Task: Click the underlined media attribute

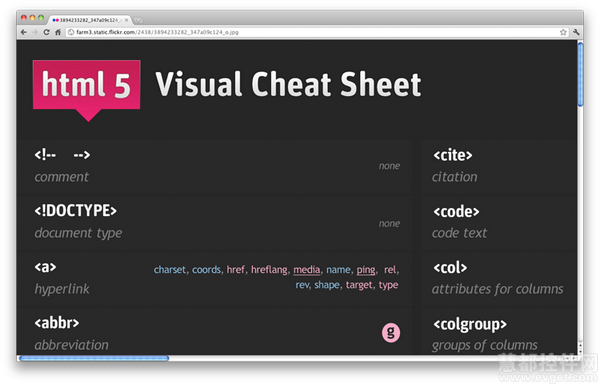Action: pos(307,270)
